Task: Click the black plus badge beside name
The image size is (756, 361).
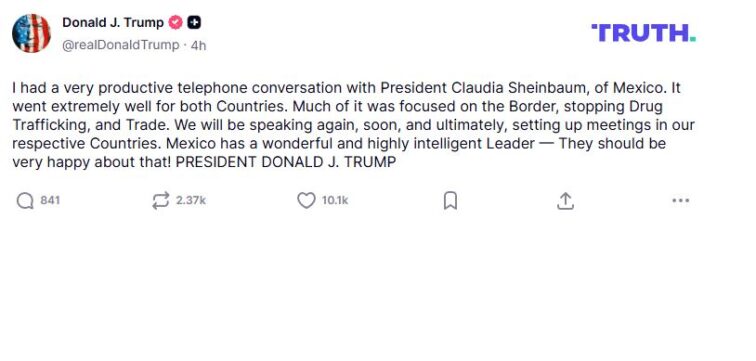Action: (x=194, y=22)
